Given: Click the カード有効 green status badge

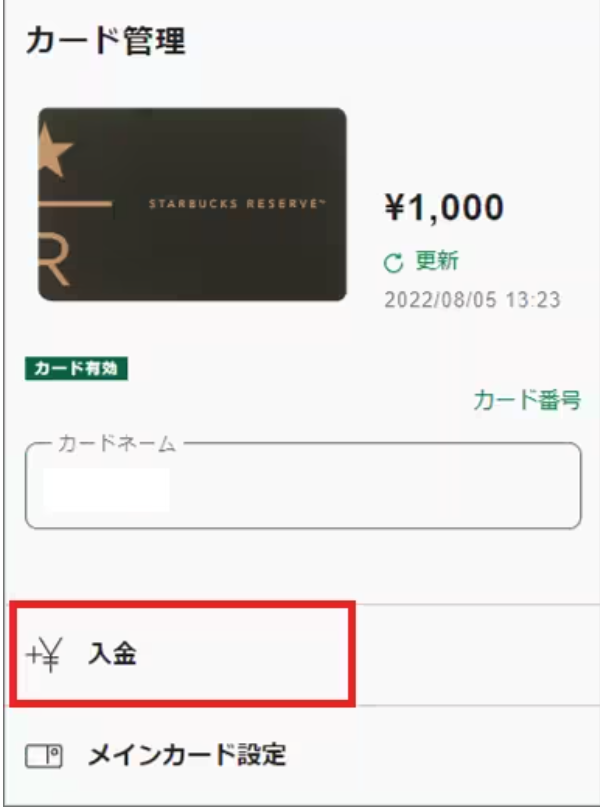Looking at the screenshot, I should (x=76, y=368).
